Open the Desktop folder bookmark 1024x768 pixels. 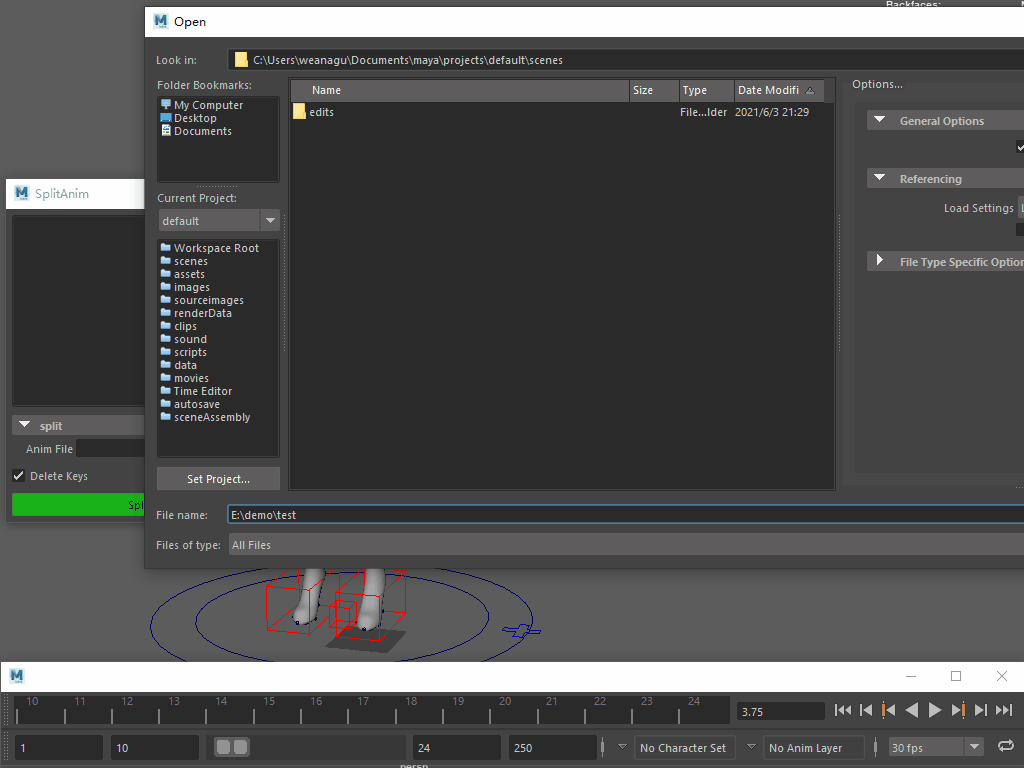point(194,118)
